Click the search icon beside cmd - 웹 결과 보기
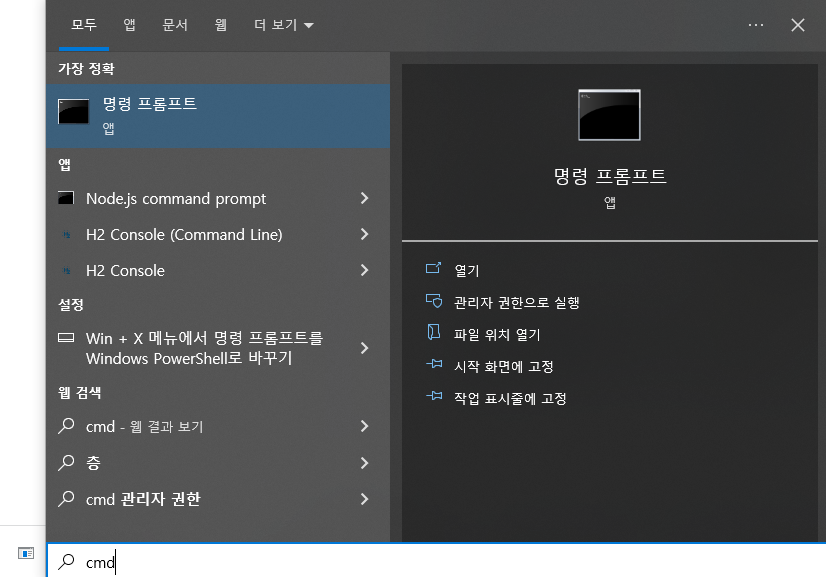 pos(66,426)
